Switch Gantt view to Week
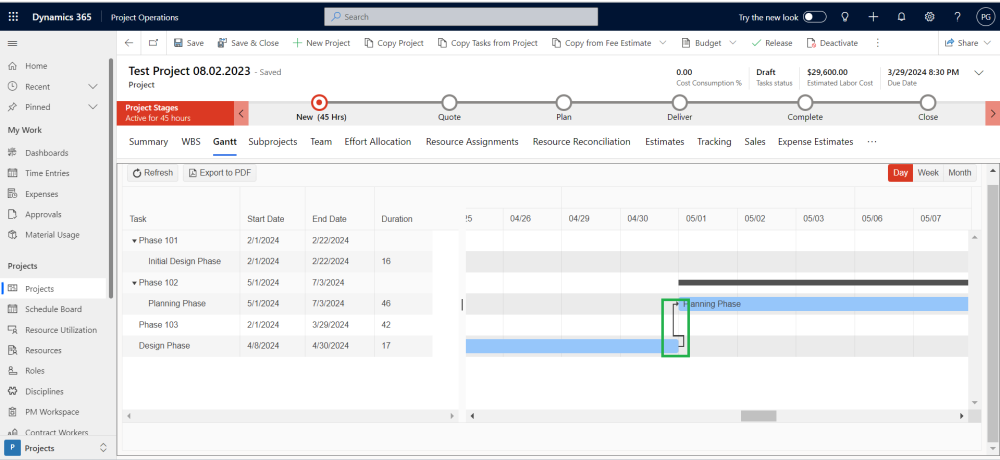The image size is (1000, 460). [928, 173]
